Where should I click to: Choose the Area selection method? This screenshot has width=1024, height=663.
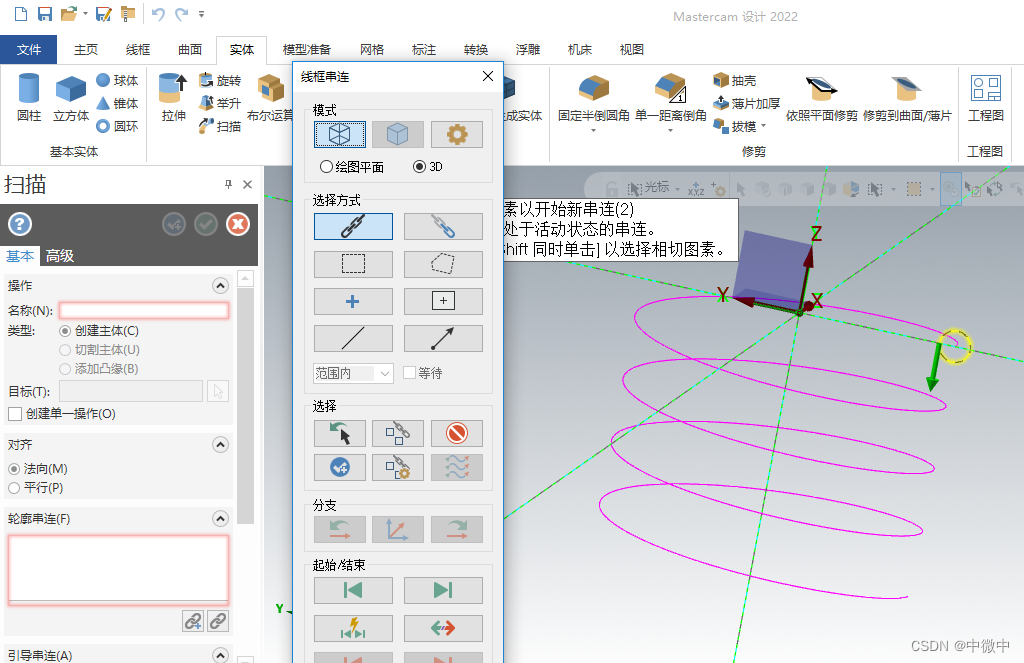tap(443, 301)
